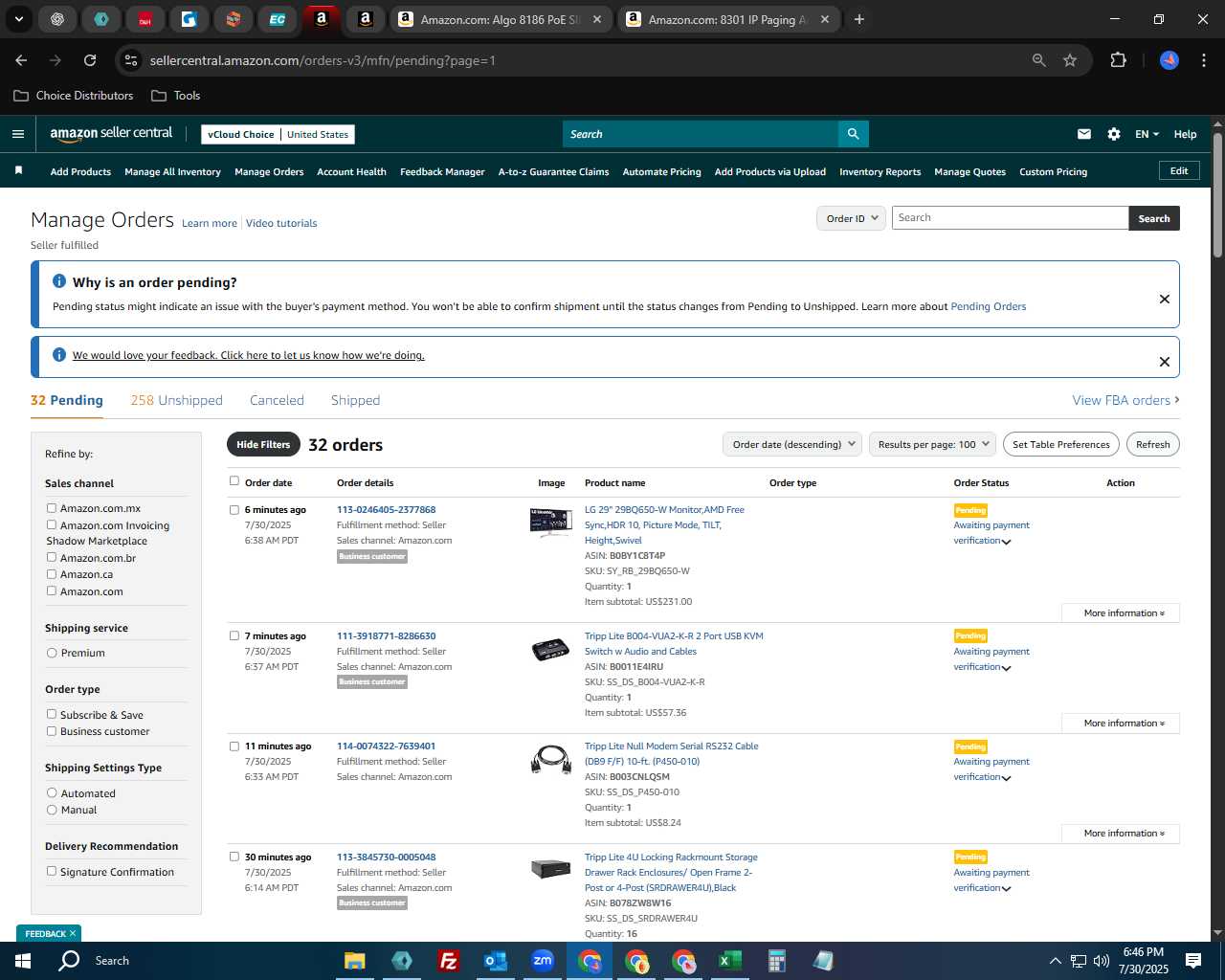Image resolution: width=1225 pixels, height=980 pixels.
Task: Open the Order ID search type dropdown
Action: tap(851, 218)
